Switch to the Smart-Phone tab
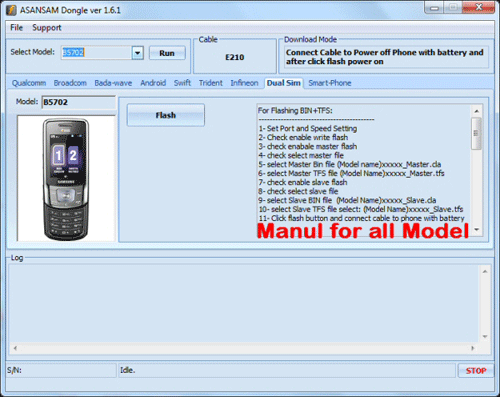This screenshot has width=500, height=397. pyautogui.click(x=330, y=83)
